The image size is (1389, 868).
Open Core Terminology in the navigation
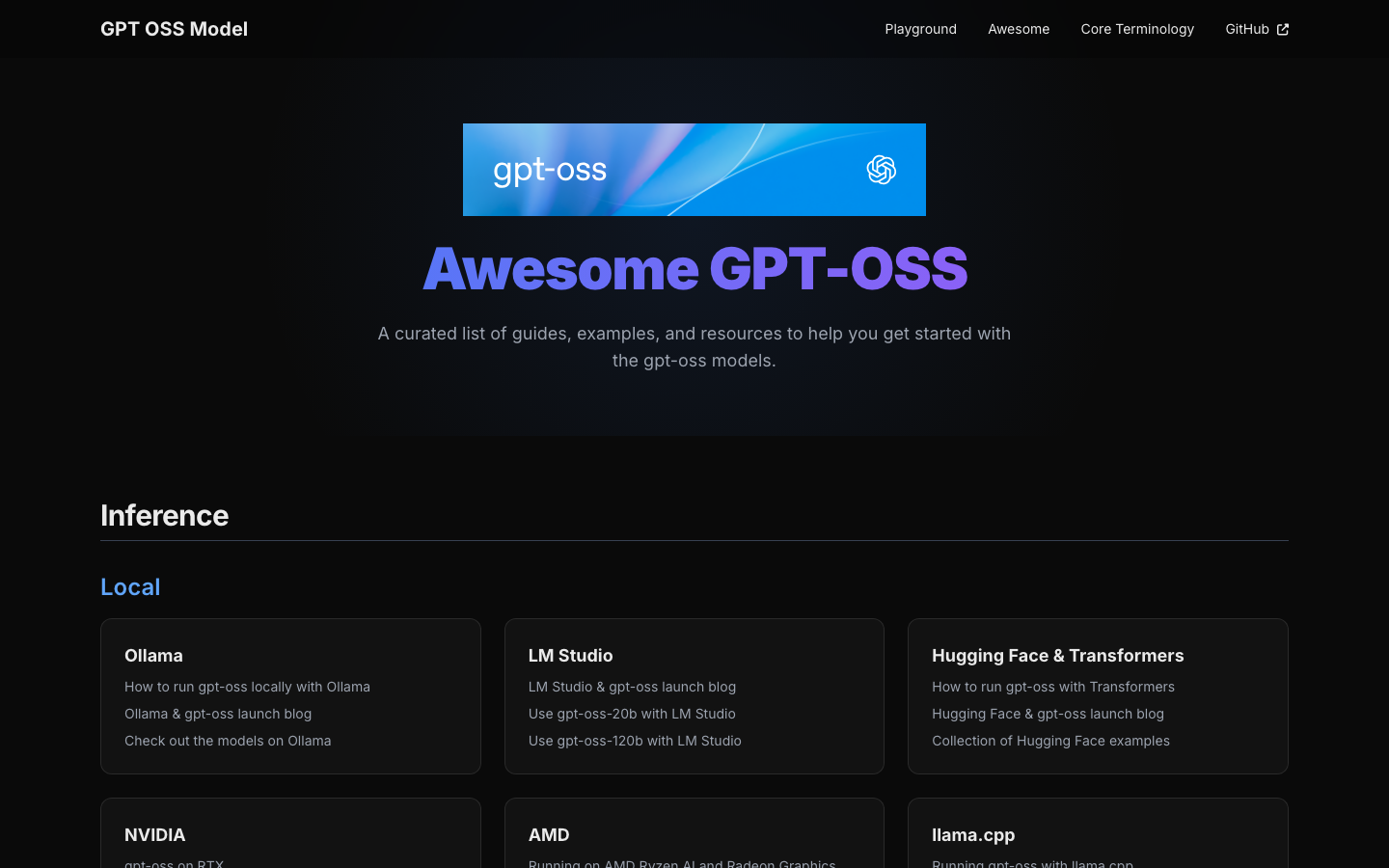[x=1137, y=29]
